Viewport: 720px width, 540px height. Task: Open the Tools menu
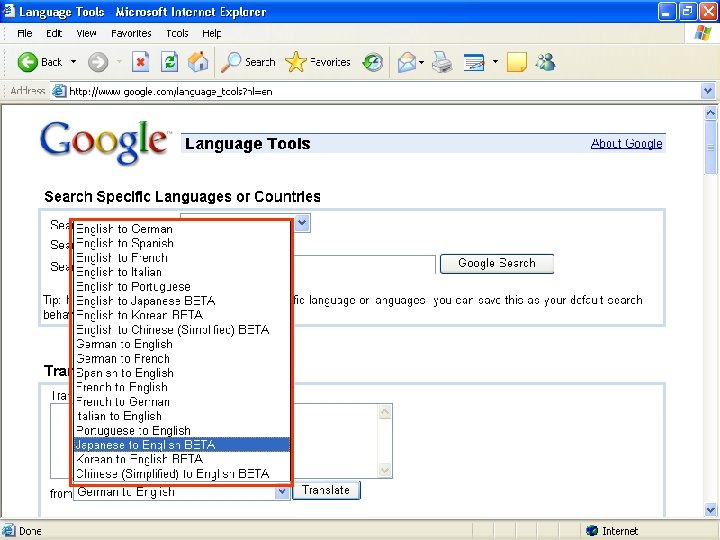click(x=177, y=34)
